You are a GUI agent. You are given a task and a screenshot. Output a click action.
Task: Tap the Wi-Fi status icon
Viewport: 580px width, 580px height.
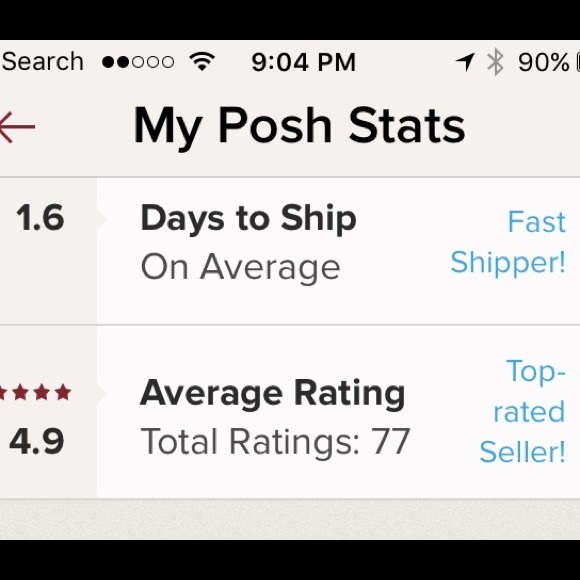[202, 61]
